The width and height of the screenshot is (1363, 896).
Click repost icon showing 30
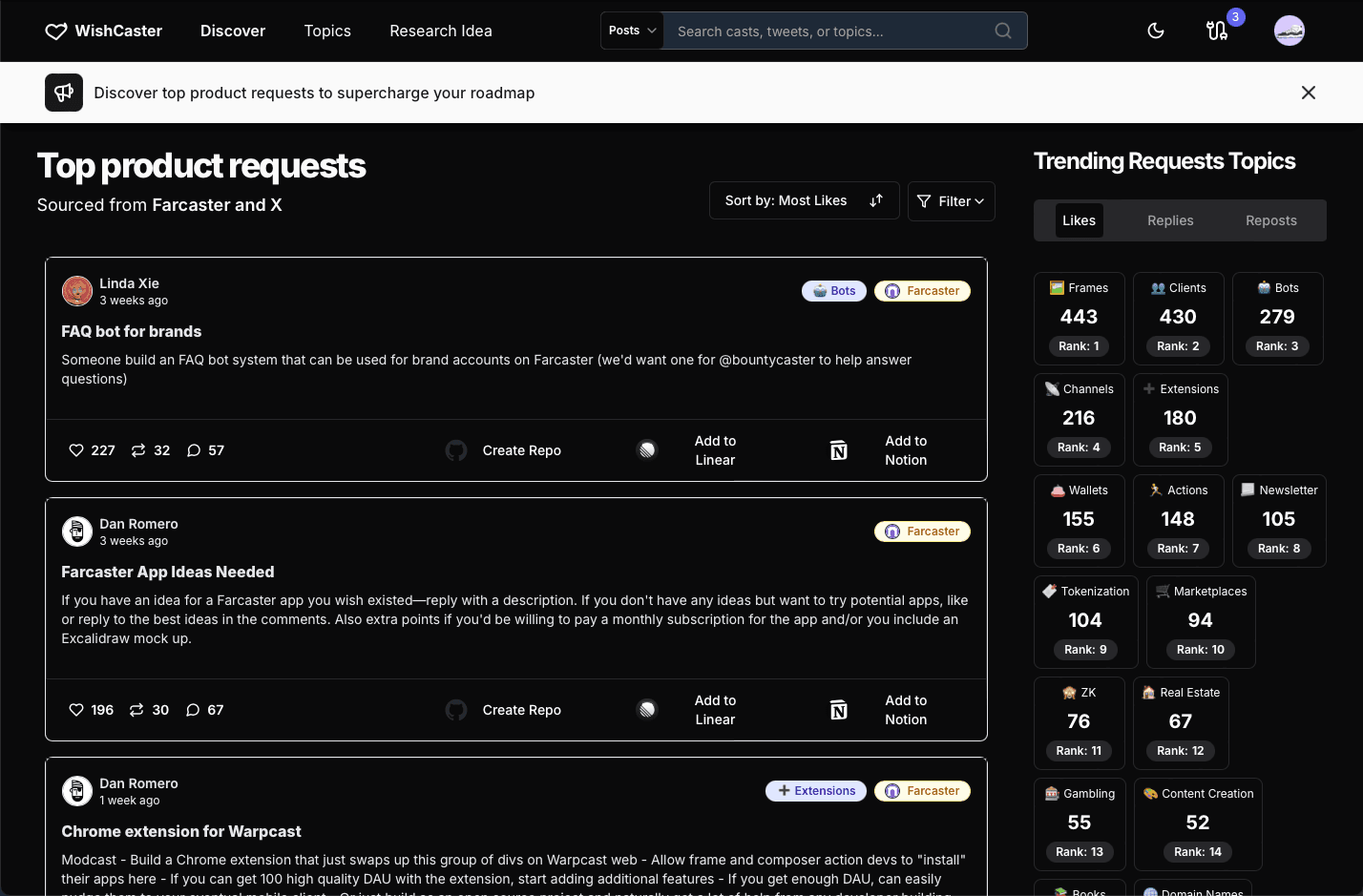pyautogui.click(x=136, y=710)
